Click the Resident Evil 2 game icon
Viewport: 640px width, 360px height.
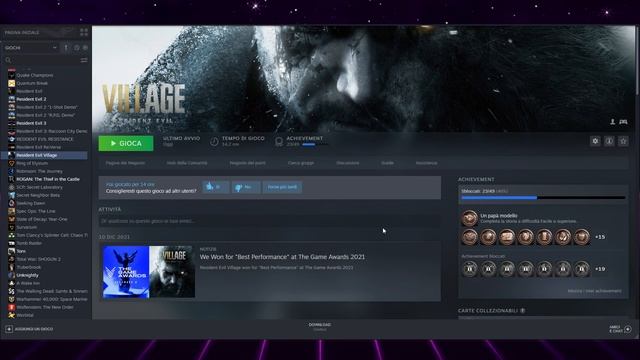point(11,99)
